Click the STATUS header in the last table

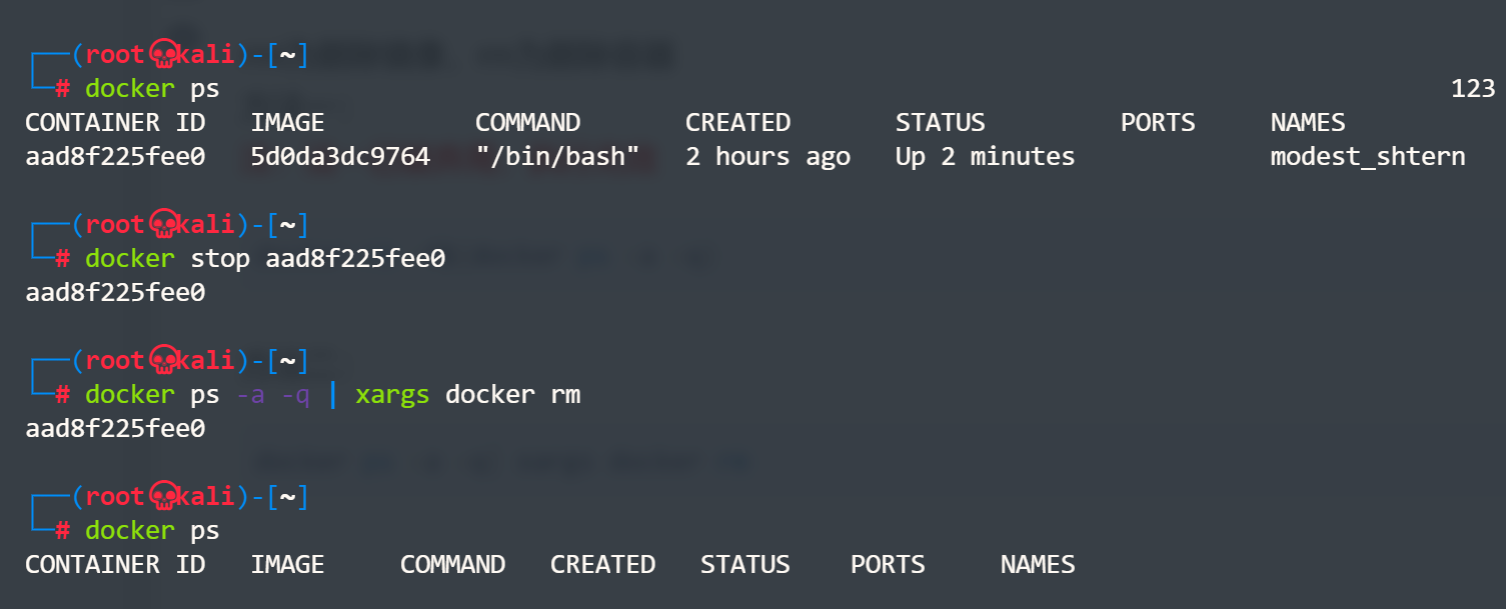[x=745, y=565]
